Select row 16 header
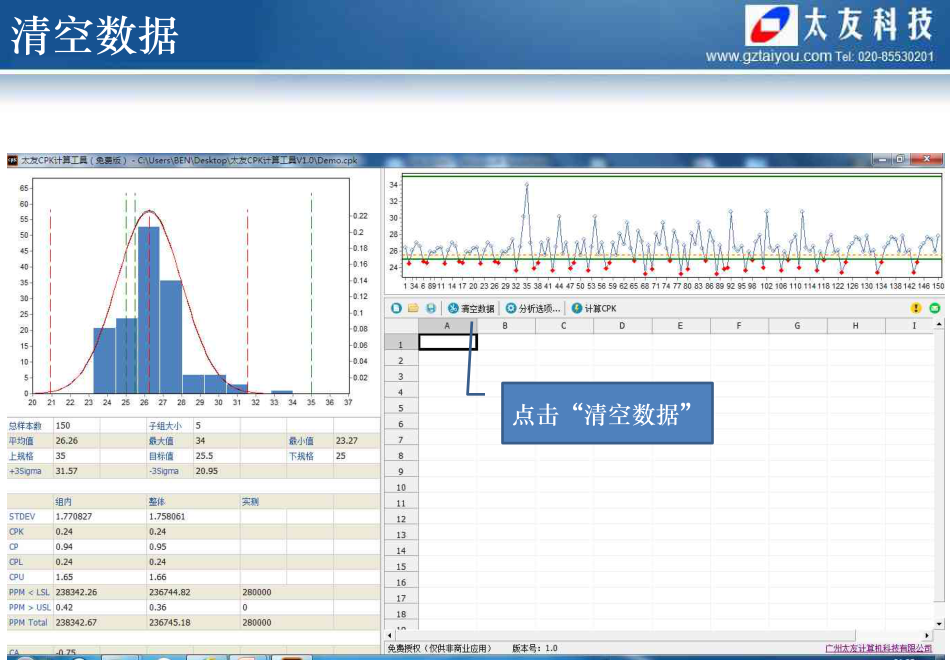Screen dimensions: 950x661 click(x=401, y=582)
